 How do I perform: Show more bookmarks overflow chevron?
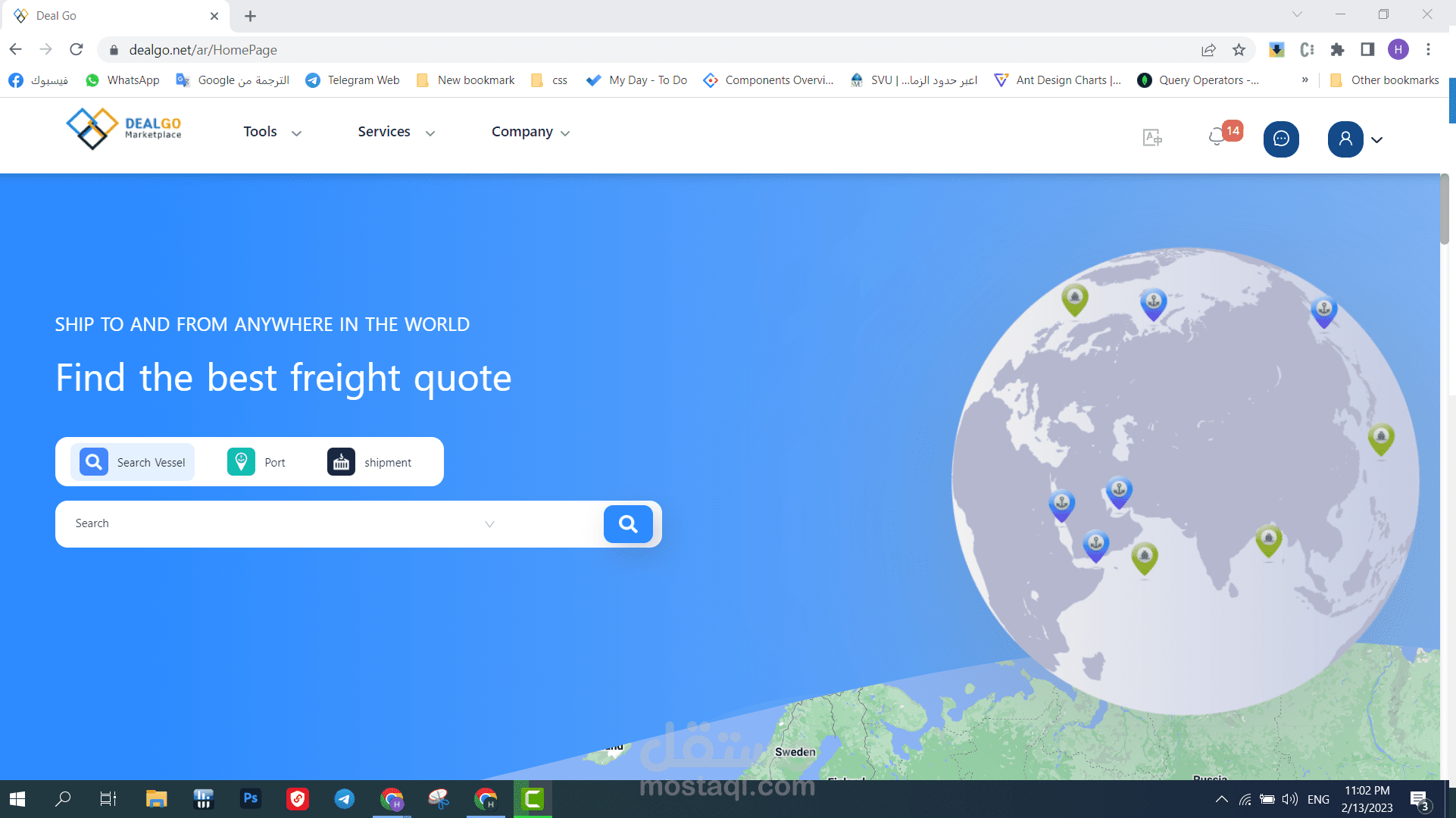pos(1304,80)
